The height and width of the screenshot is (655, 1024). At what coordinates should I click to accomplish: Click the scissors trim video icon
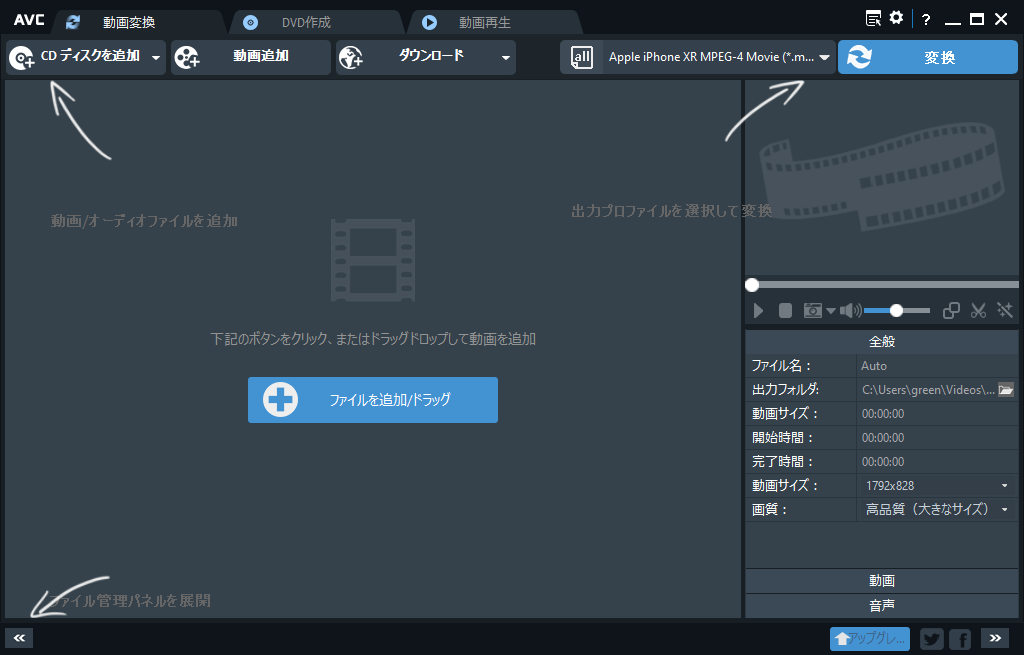pyautogui.click(x=978, y=311)
